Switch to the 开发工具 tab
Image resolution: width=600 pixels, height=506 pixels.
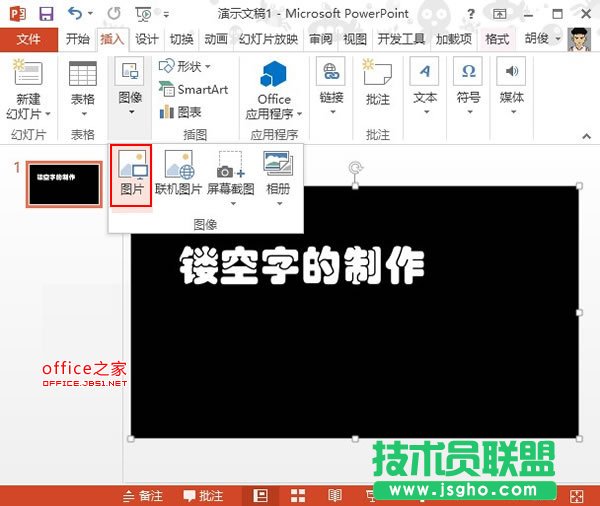coord(401,39)
